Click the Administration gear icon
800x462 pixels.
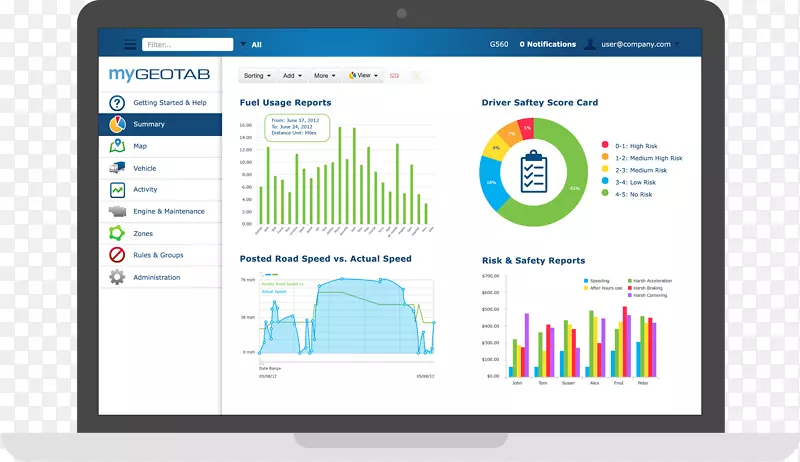[117, 277]
